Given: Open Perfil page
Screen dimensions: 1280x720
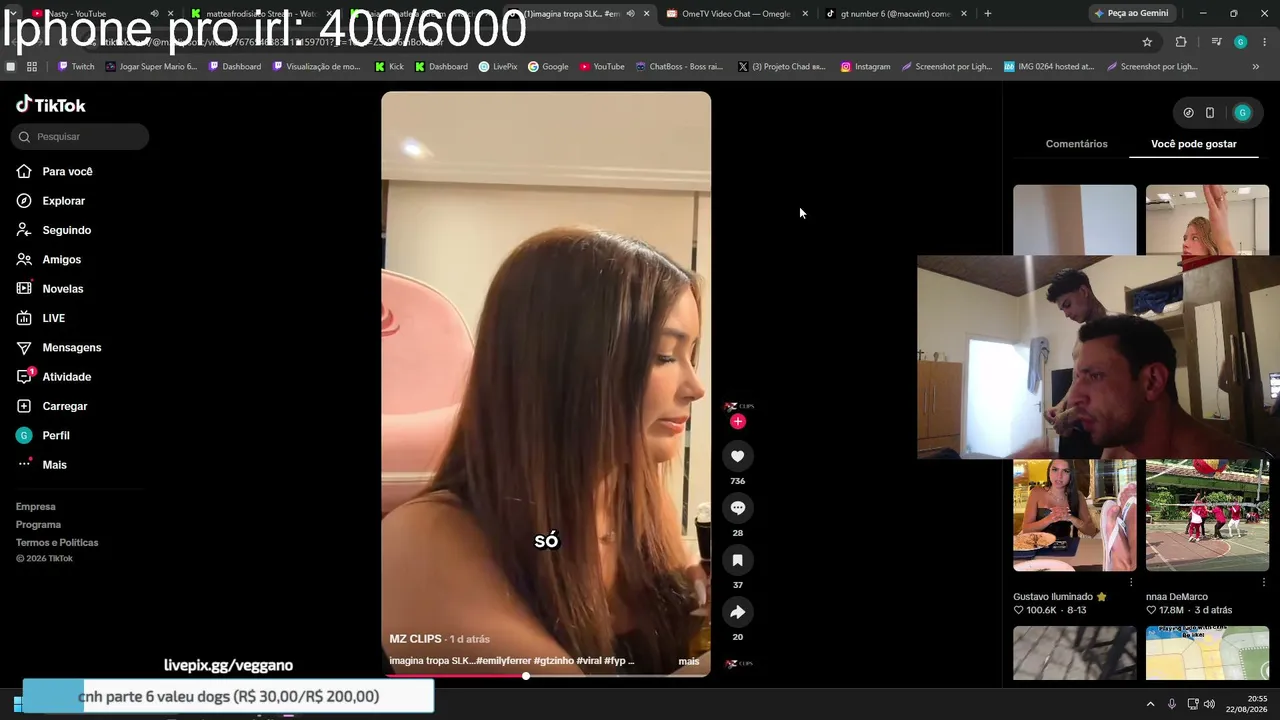Looking at the screenshot, I should (x=55, y=436).
